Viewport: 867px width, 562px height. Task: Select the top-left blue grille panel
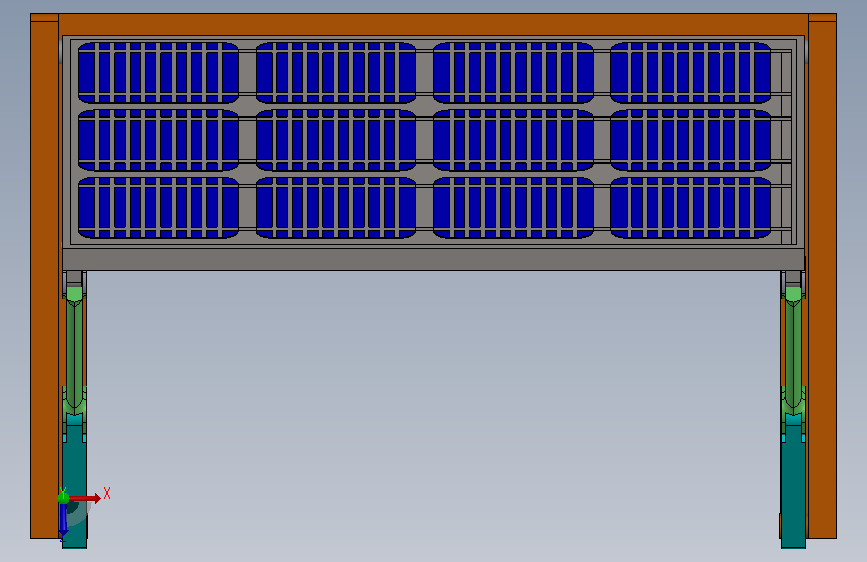coord(158,72)
